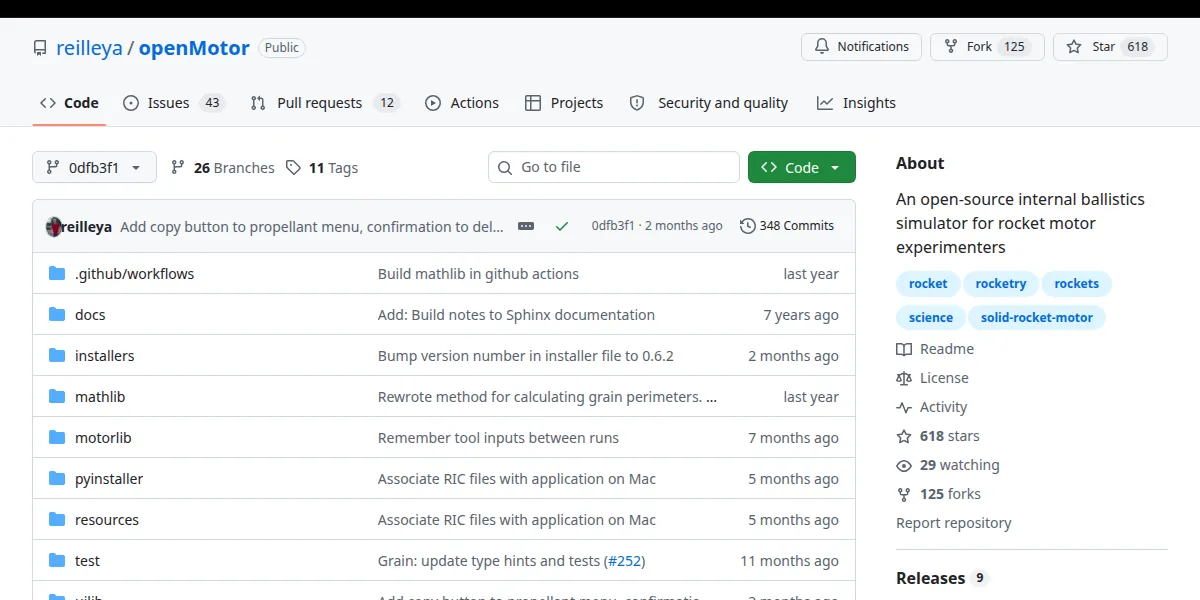Open the 348 Commits history link
The height and width of the screenshot is (600, 1200).
click(x=787, y=226)
